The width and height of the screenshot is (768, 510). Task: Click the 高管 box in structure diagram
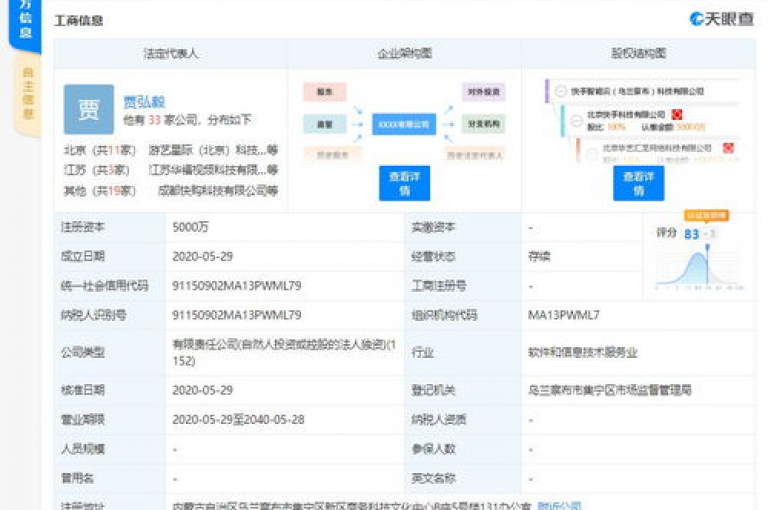point(324,124)
